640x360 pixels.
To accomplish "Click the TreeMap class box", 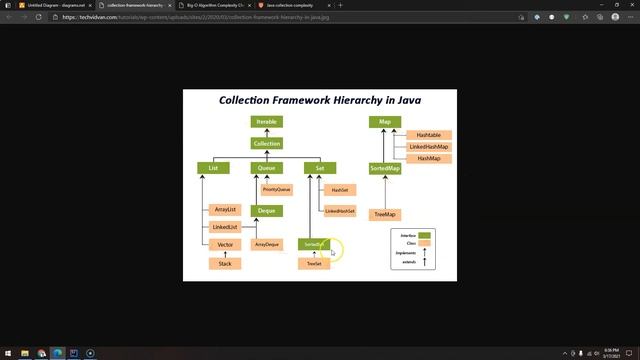I will (x=385, y=215).
